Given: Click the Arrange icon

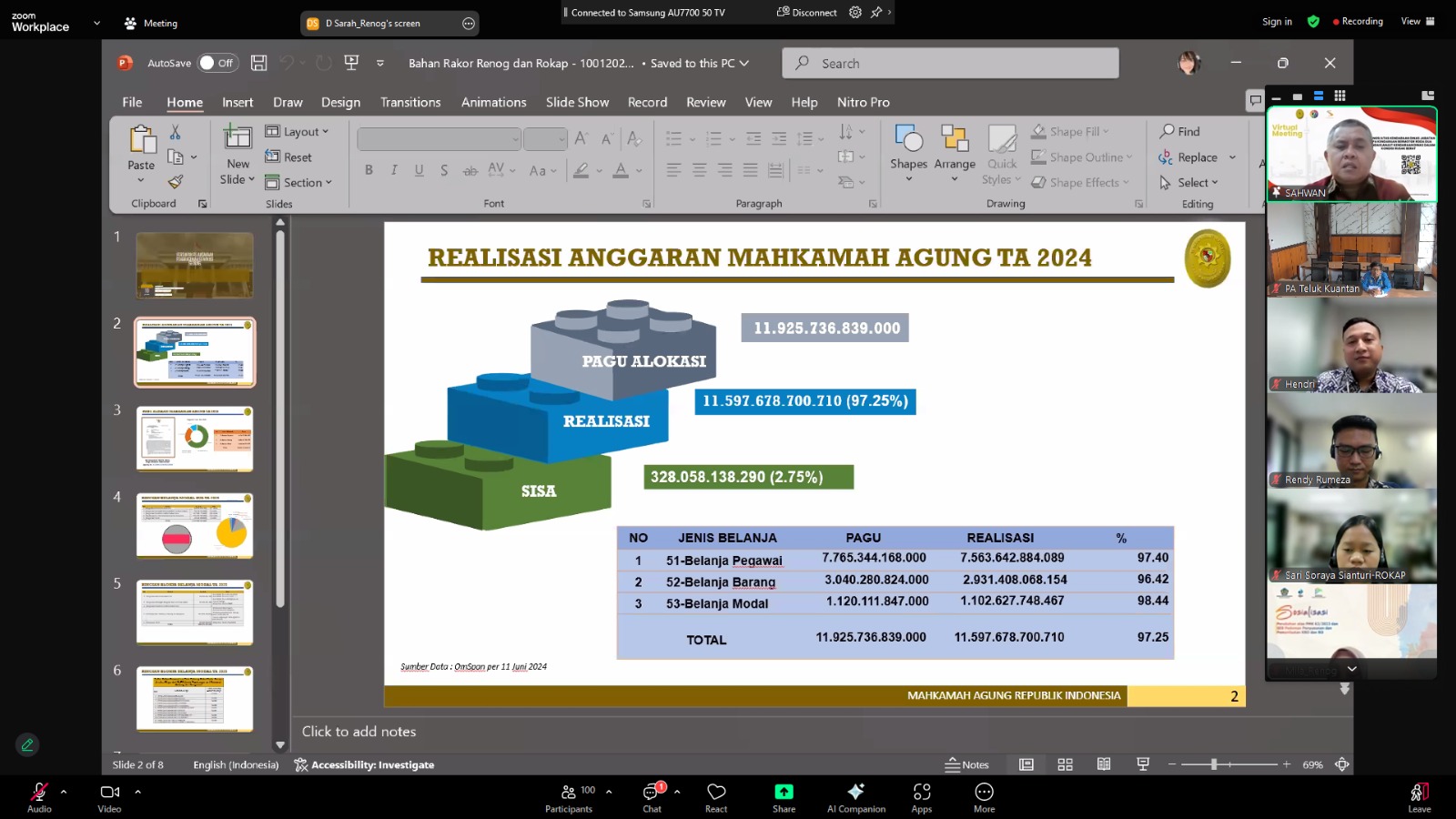Looking at the screenshot, I should coord(955,138).
